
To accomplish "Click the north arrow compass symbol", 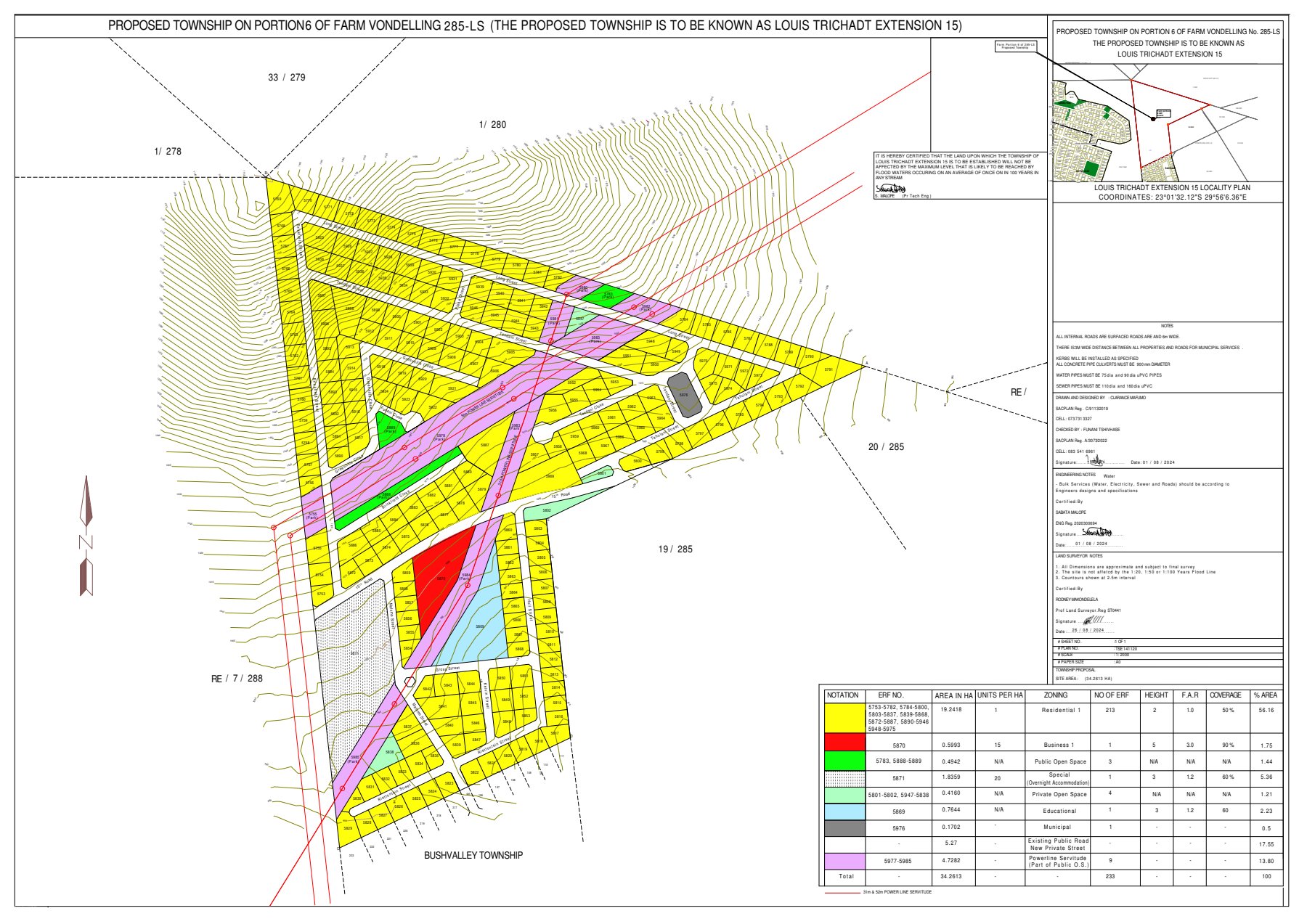I will (86, 536).
